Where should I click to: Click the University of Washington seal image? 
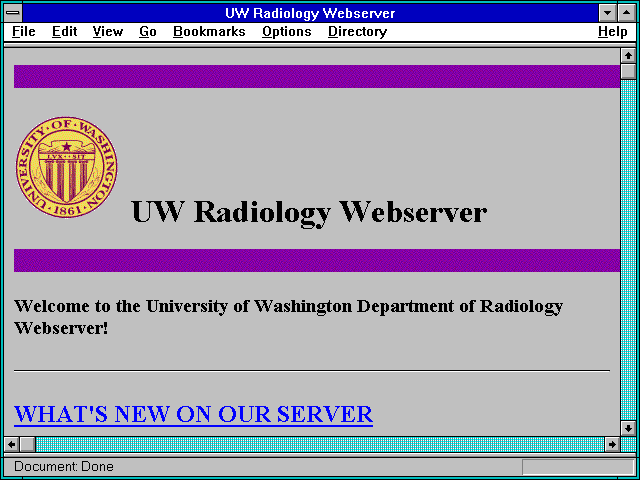tap(67, 167)
